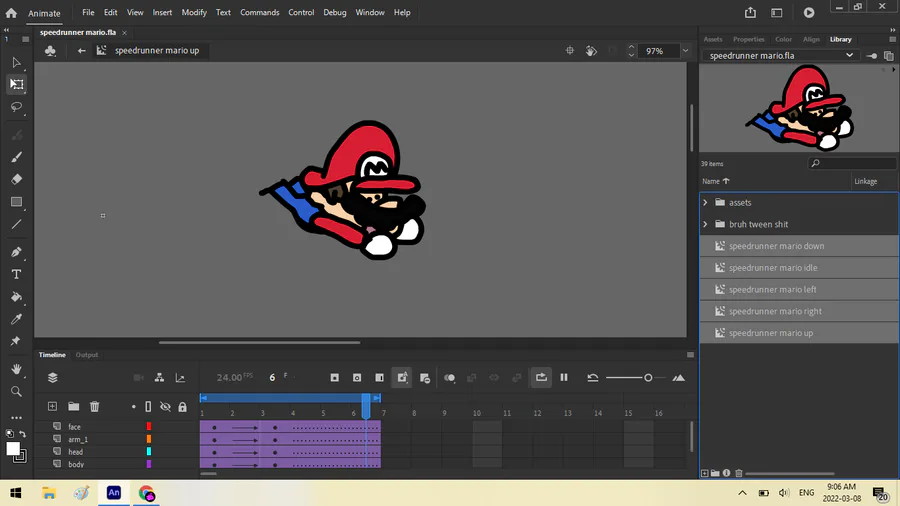The height and width of the screenshot is (506, 900).
Task: Switch to the Output tab
Action: [87, 355]
